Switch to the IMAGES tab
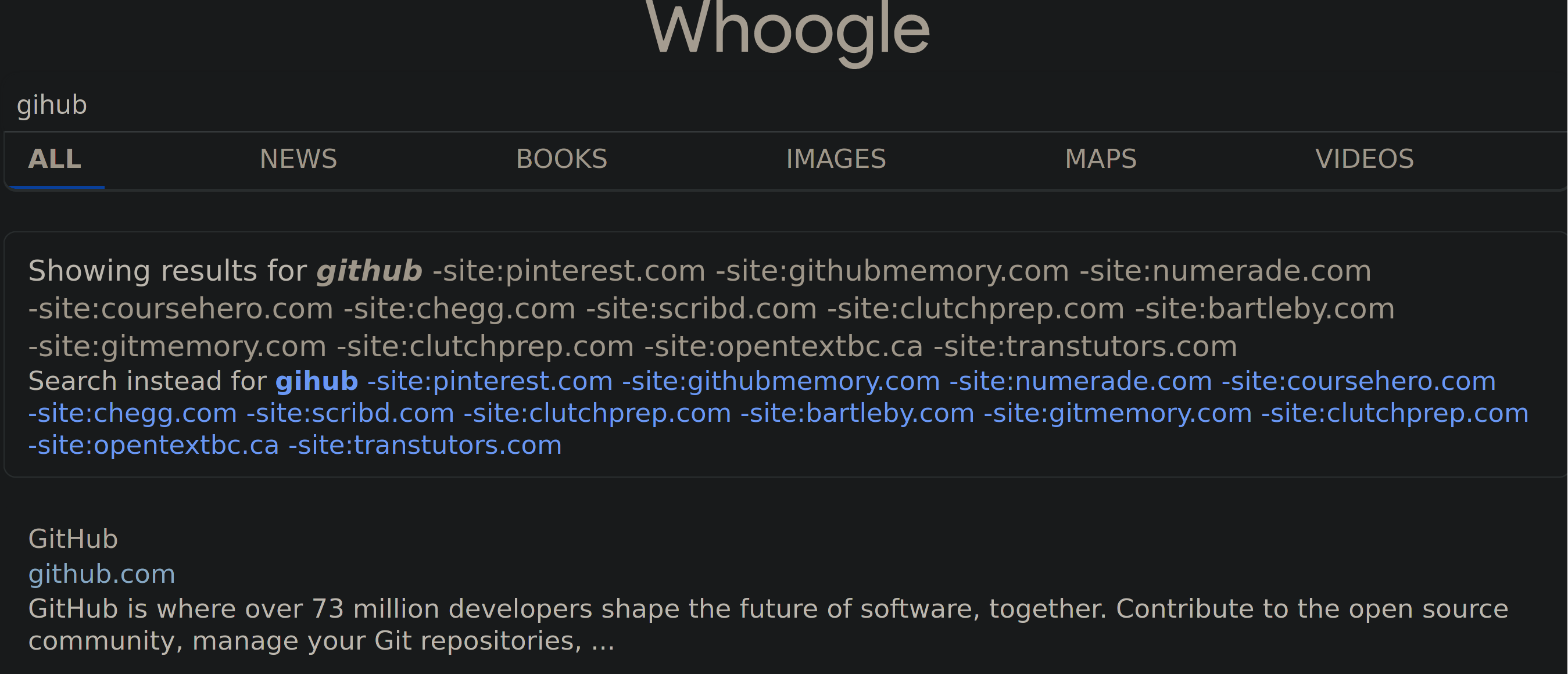The height and width of the screenshot is (674, 1568). 836,159
